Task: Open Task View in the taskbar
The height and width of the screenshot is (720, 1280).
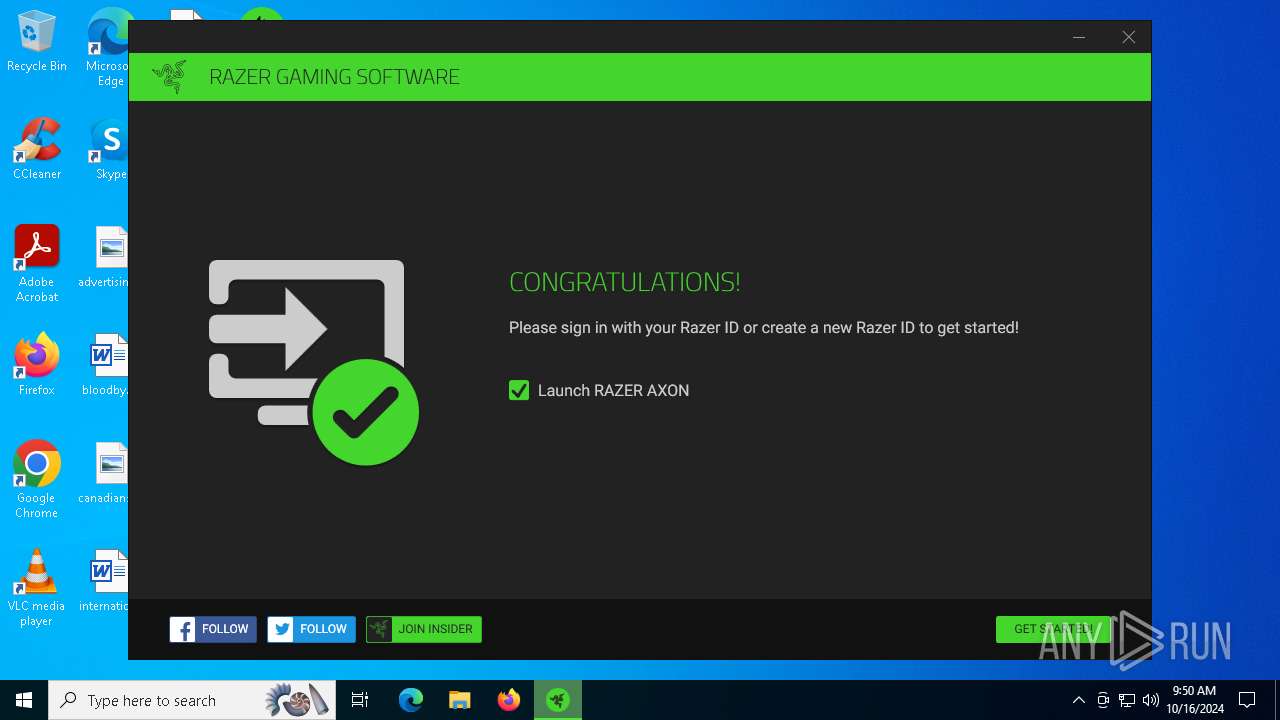Action: 360,700
